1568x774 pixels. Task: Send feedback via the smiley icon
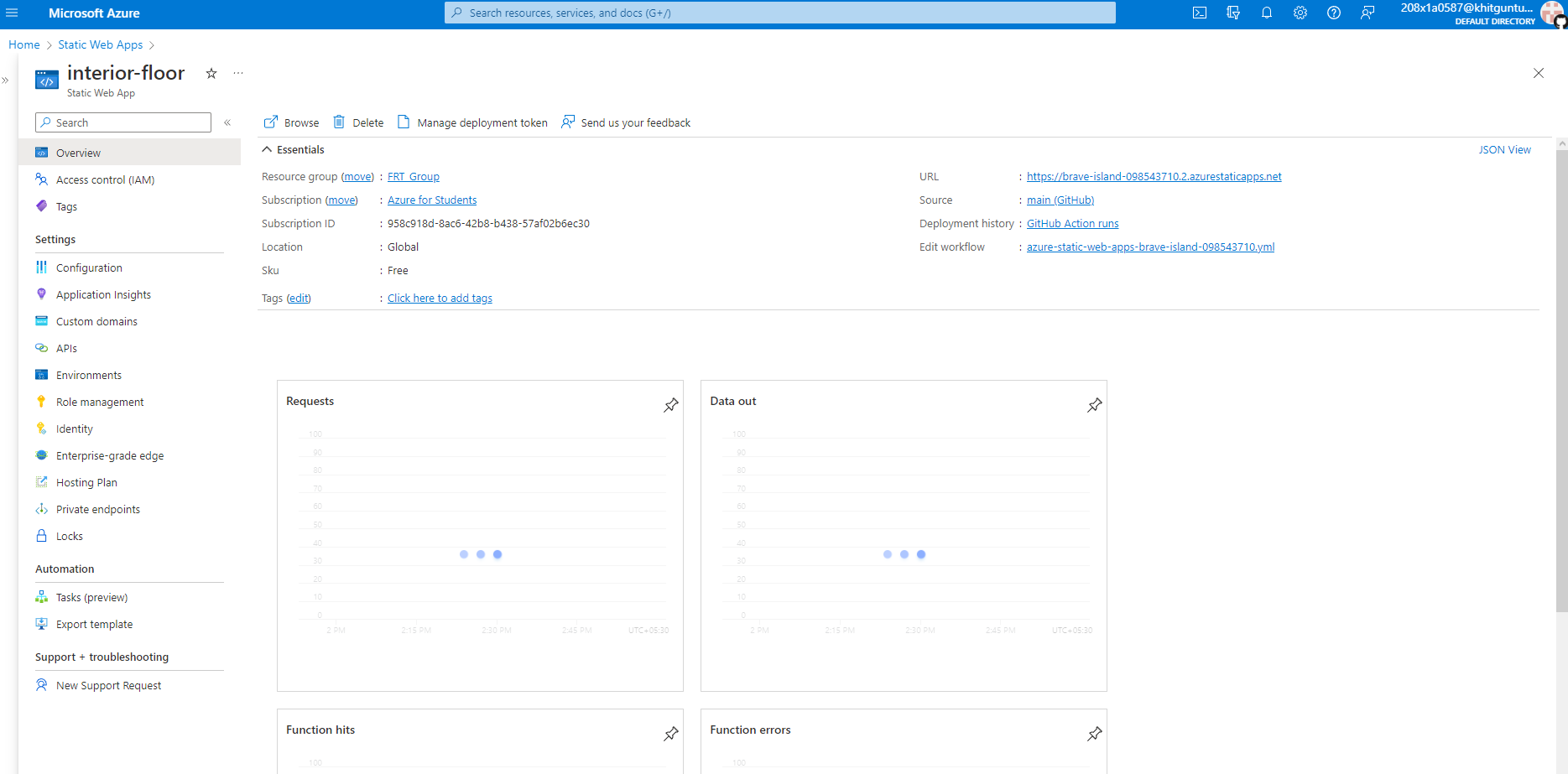[1367, 13]
